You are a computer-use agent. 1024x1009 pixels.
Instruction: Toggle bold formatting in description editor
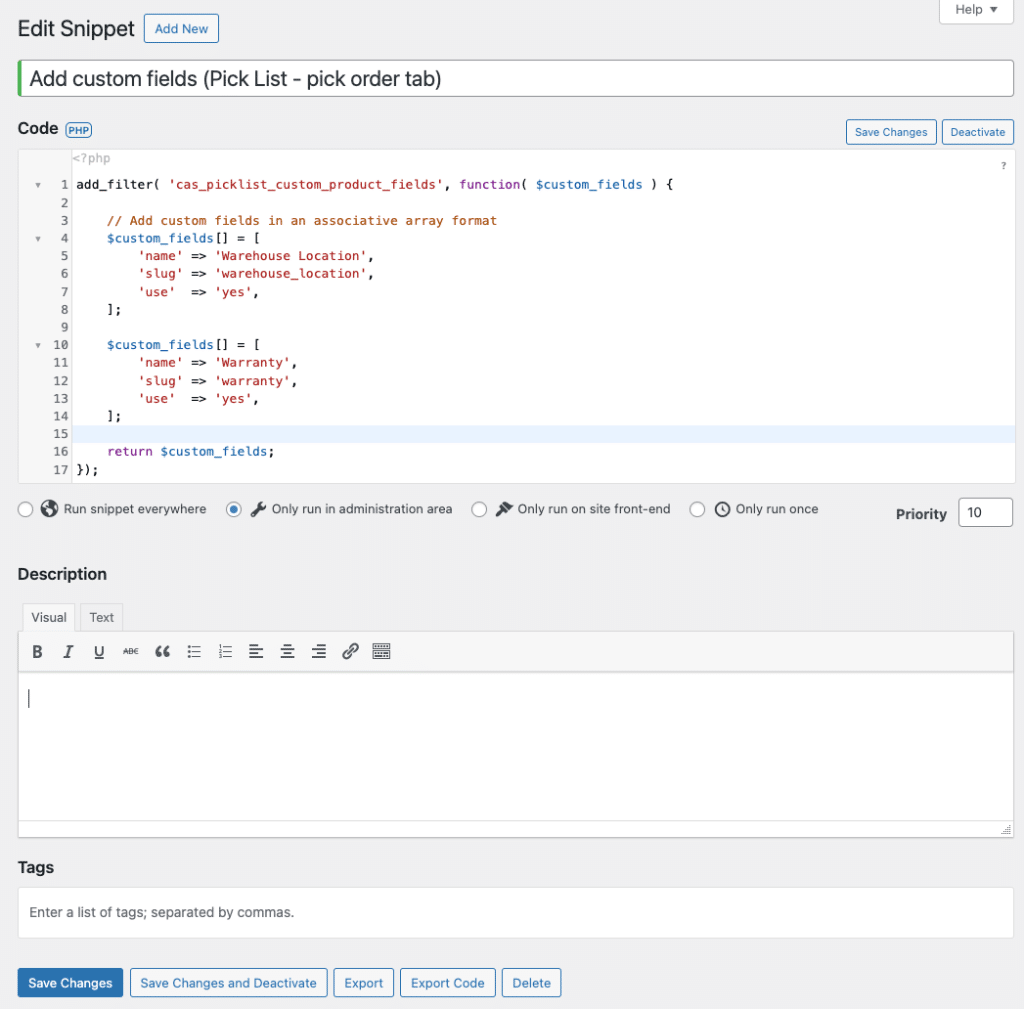pyautogui.click(x=37, y=652)
